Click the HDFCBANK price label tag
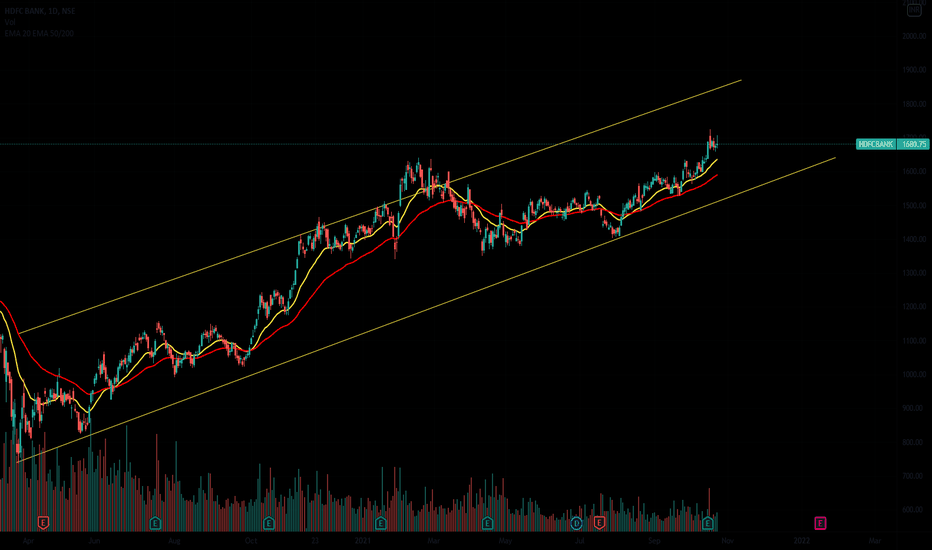The width and height of the screenshot is (932, 550). coord(876,144)
